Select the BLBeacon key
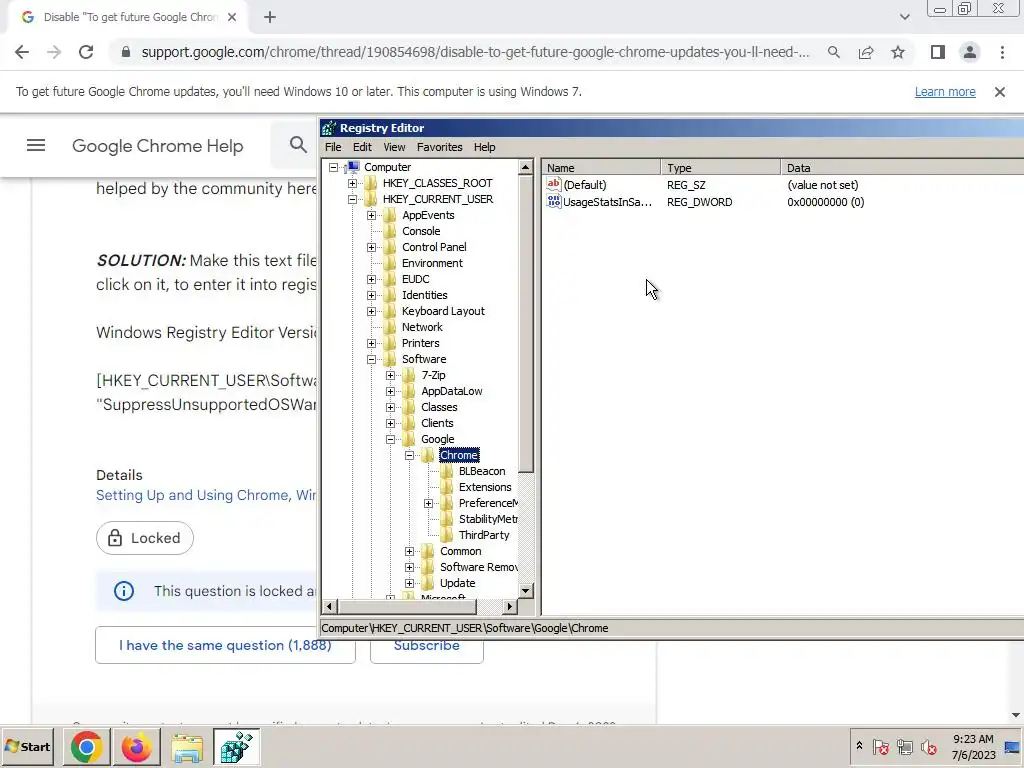 [482, 471]
